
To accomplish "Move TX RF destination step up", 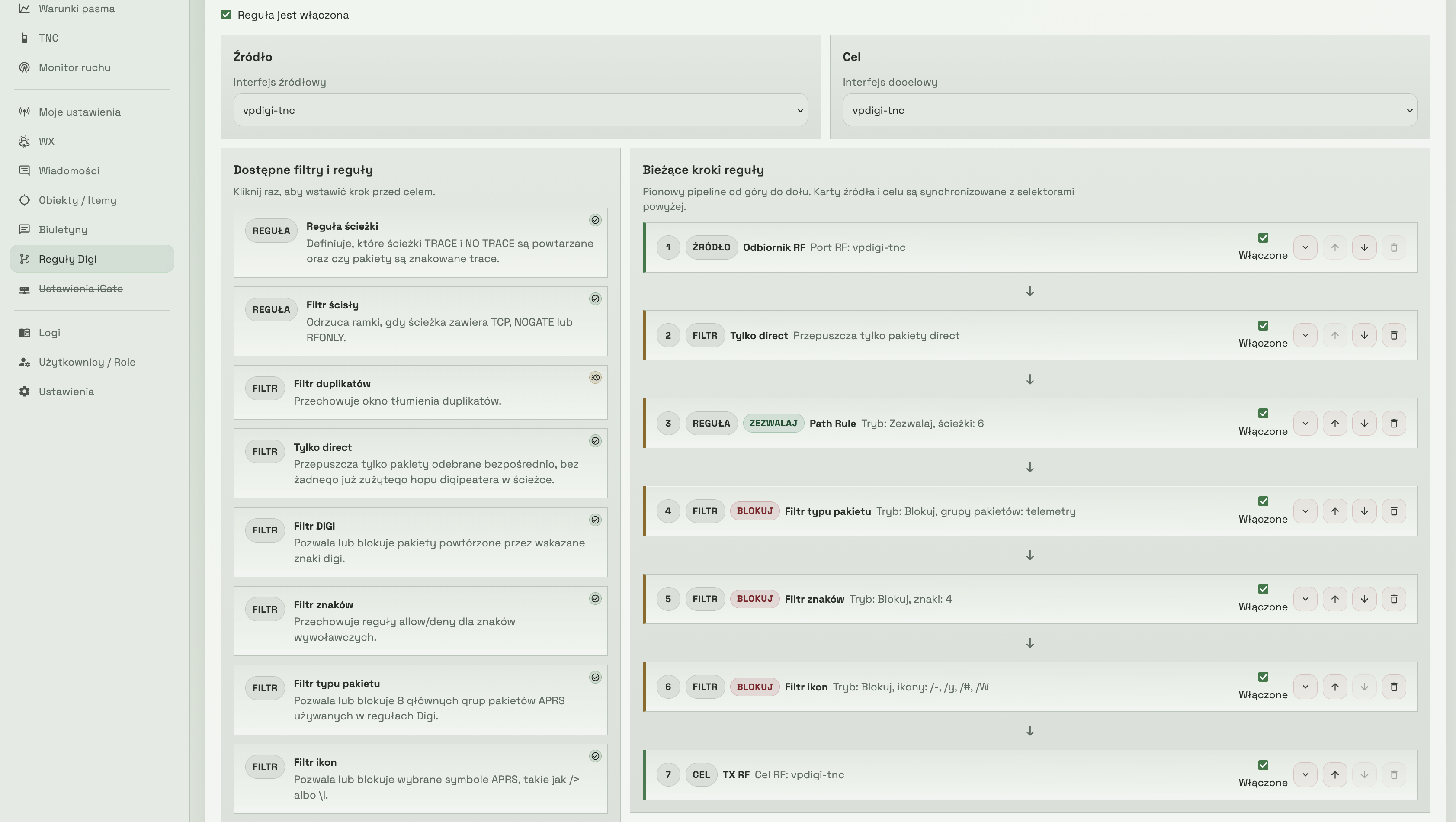I will click(x=1334, y=774).
